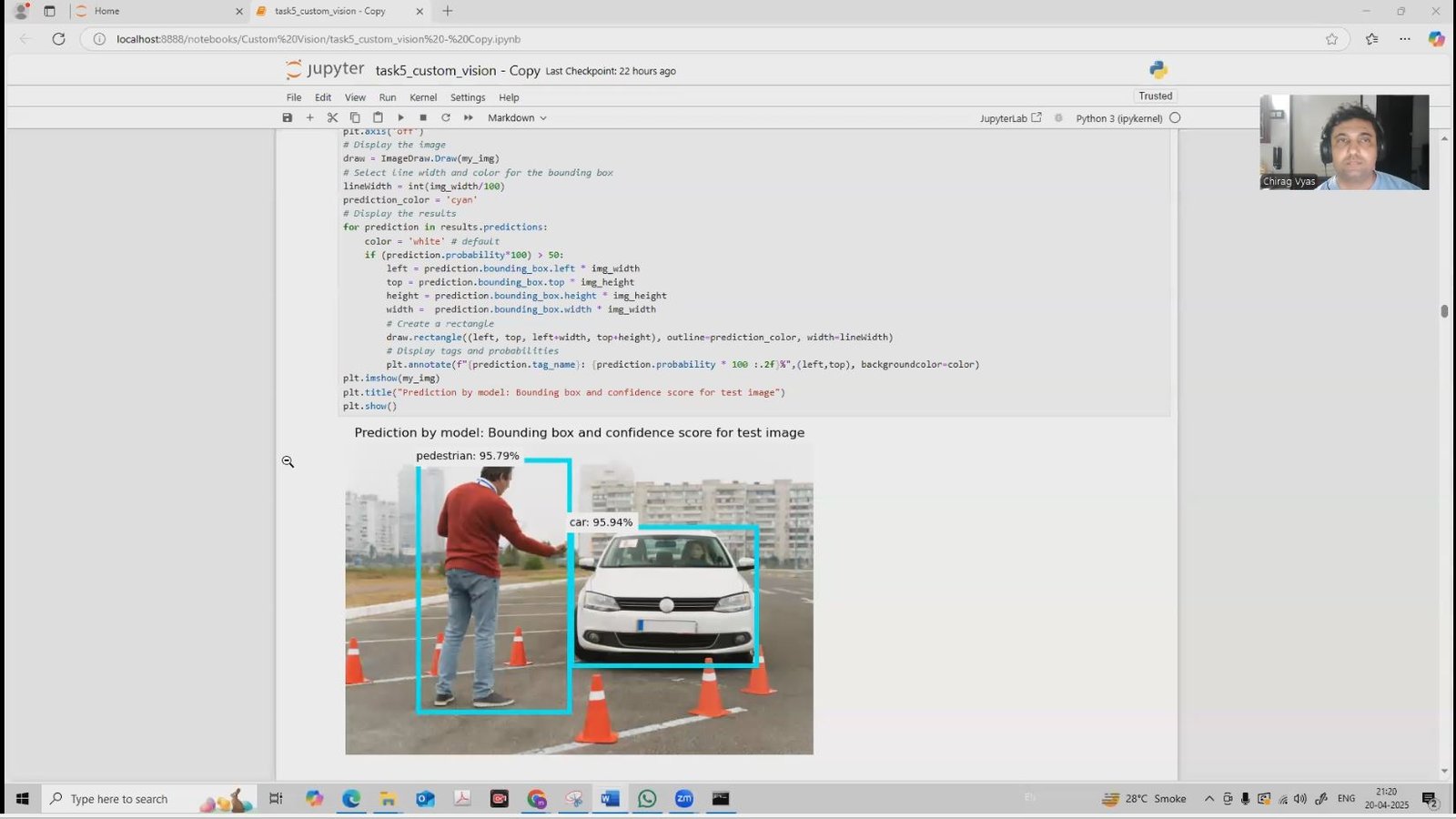The width and height of the screenshot is (1456, 819).
Task: Copy the selected cell using the toolbar icon
Action: click(355, 117)
